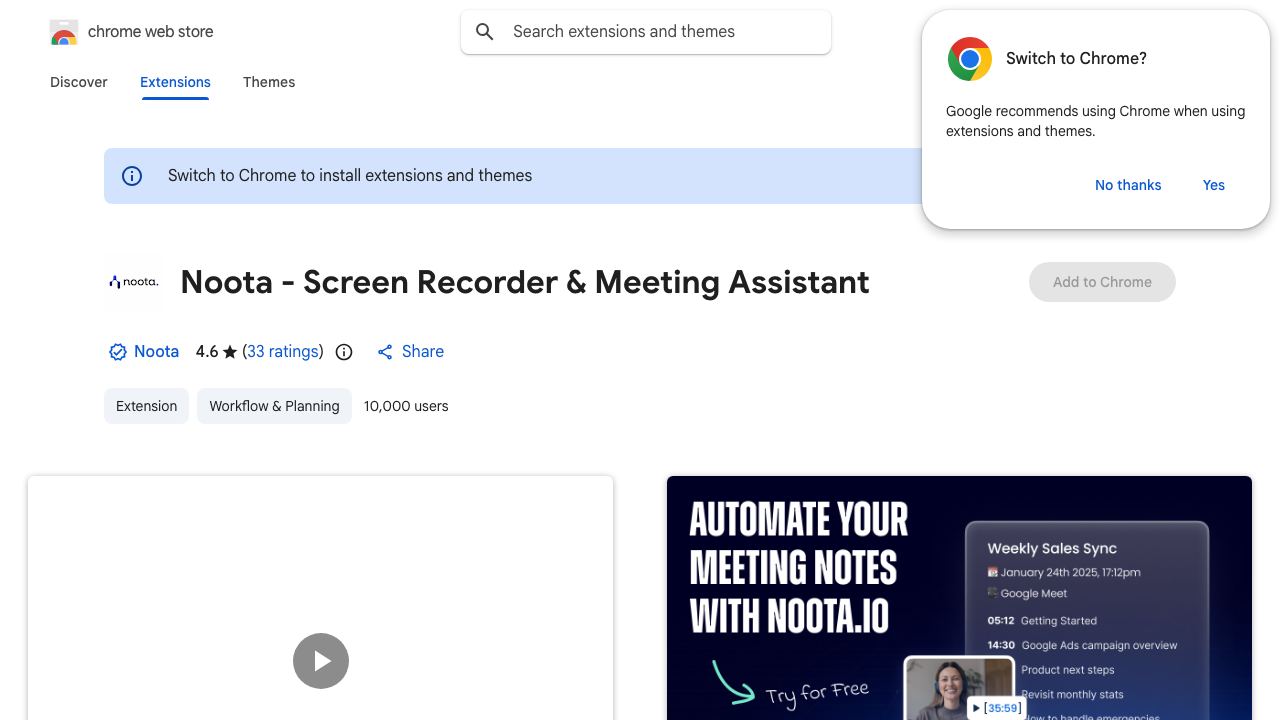Open the 33 ratings link
Screen dimensions: 1280x720
coord(283,352)
